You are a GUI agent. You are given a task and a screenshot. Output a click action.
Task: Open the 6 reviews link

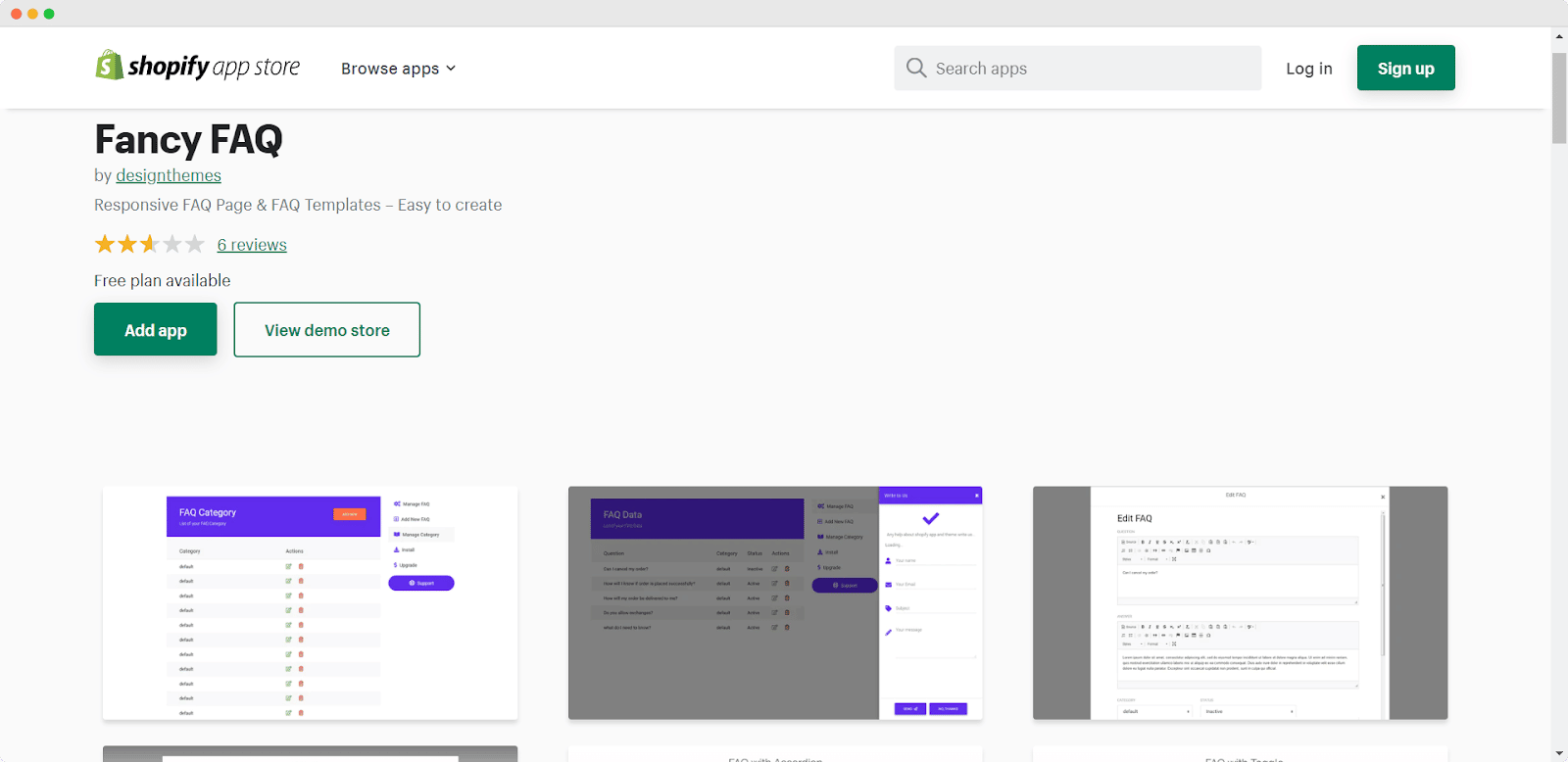(x=252, y=245)
